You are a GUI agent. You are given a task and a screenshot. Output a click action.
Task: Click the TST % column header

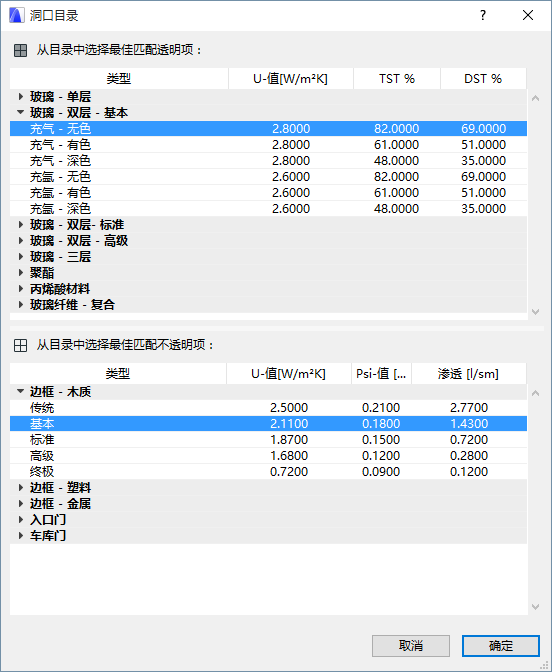(x=397, y=79)
